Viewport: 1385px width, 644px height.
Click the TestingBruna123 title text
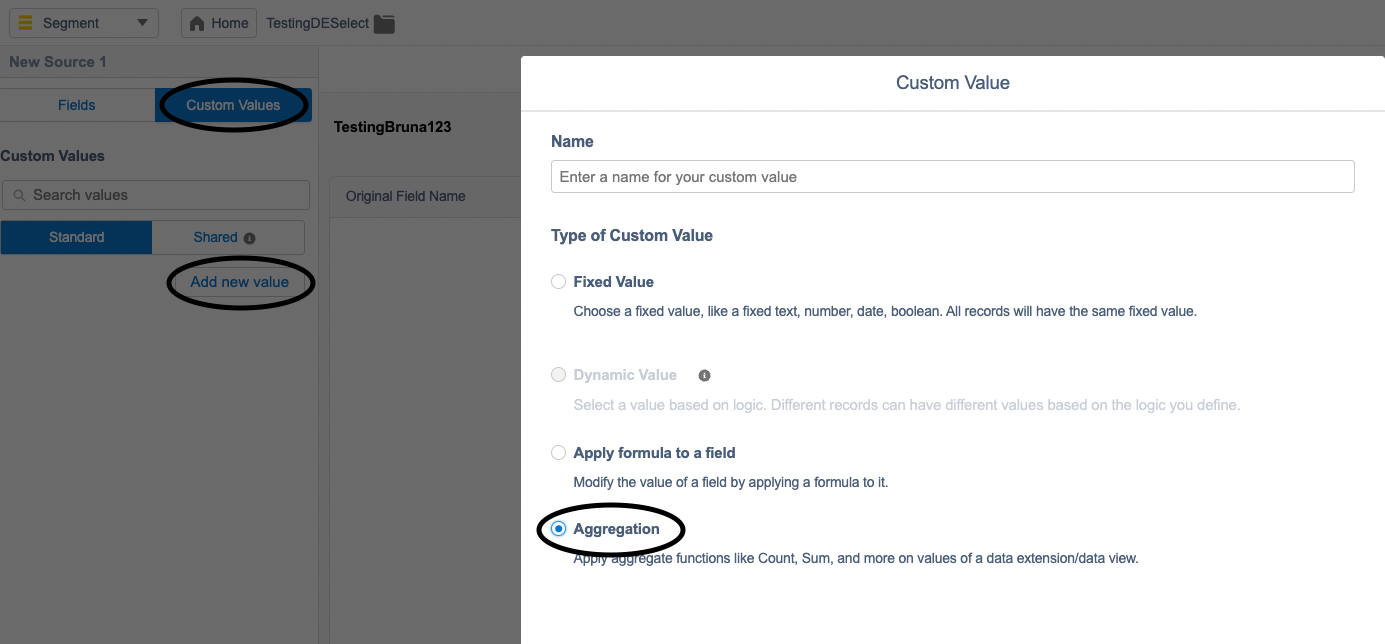coord(392,127)
